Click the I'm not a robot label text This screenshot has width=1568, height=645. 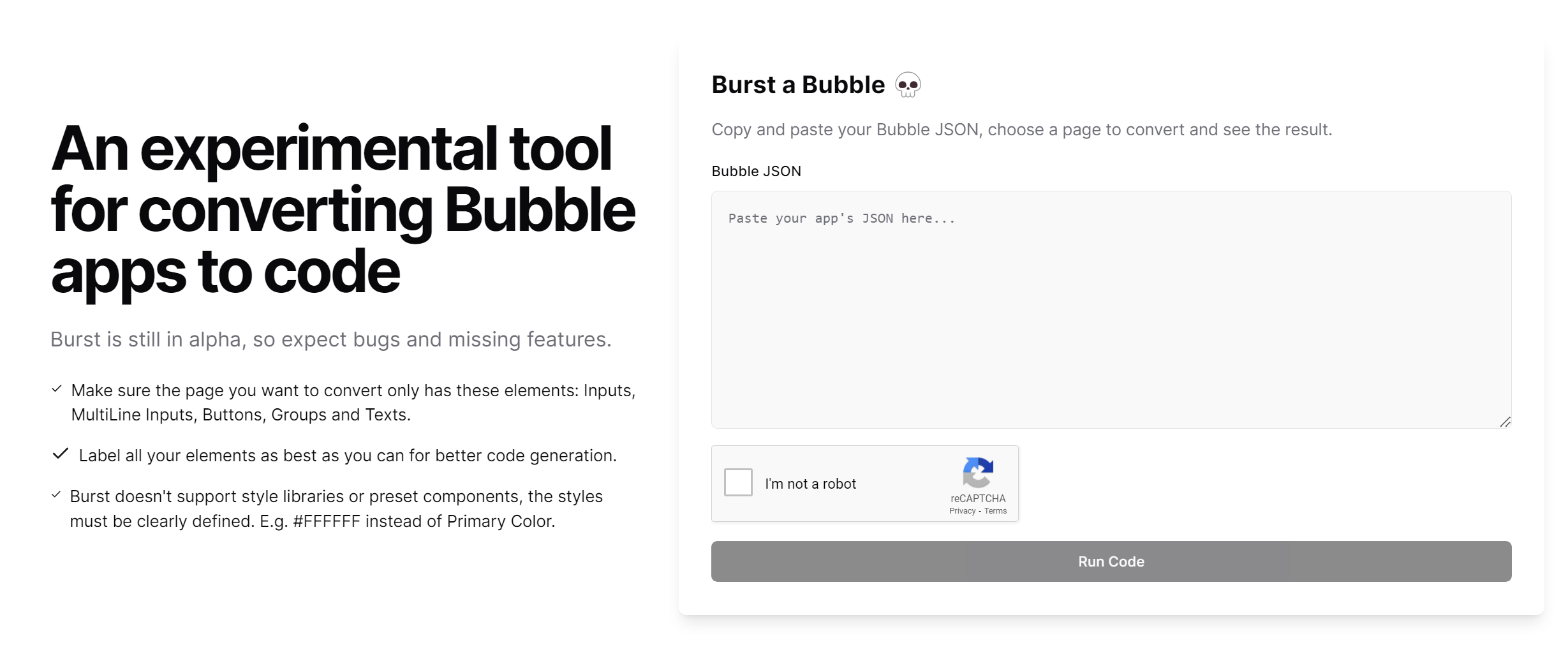pyautogui.click(x=810, y=484)
